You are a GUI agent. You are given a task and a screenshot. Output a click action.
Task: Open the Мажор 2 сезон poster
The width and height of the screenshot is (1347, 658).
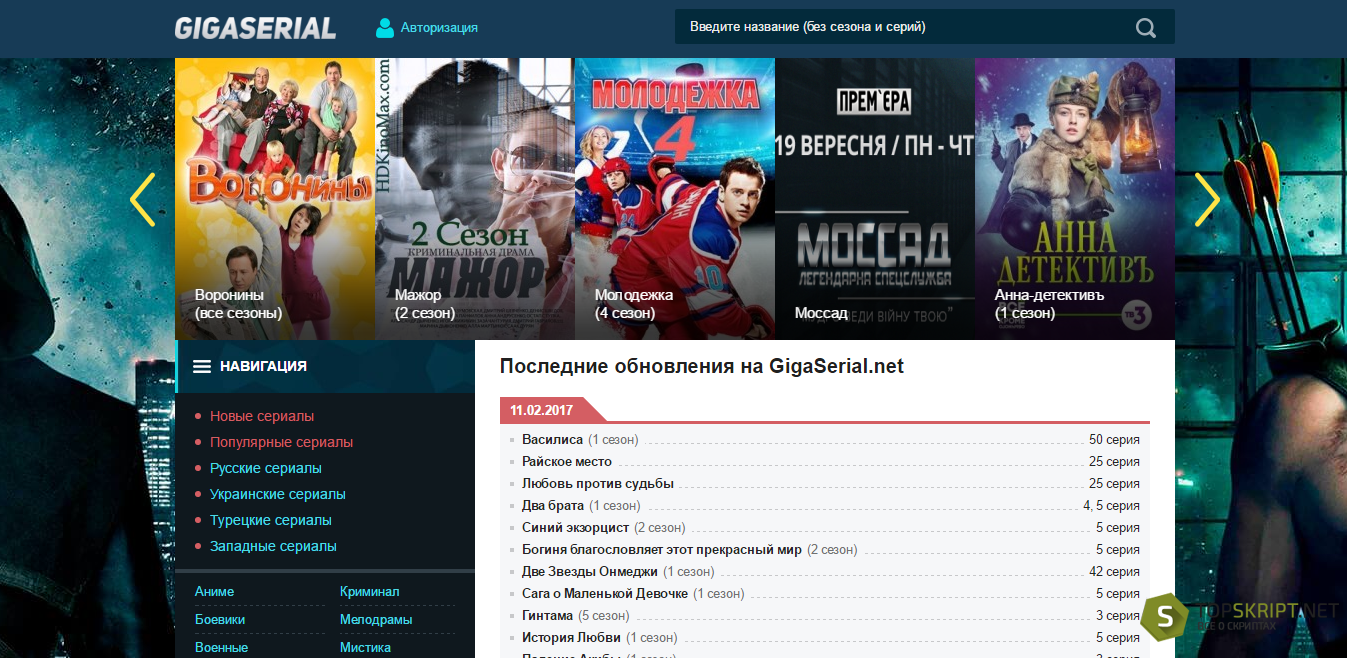pyautogui.click(x=475, y=199)
